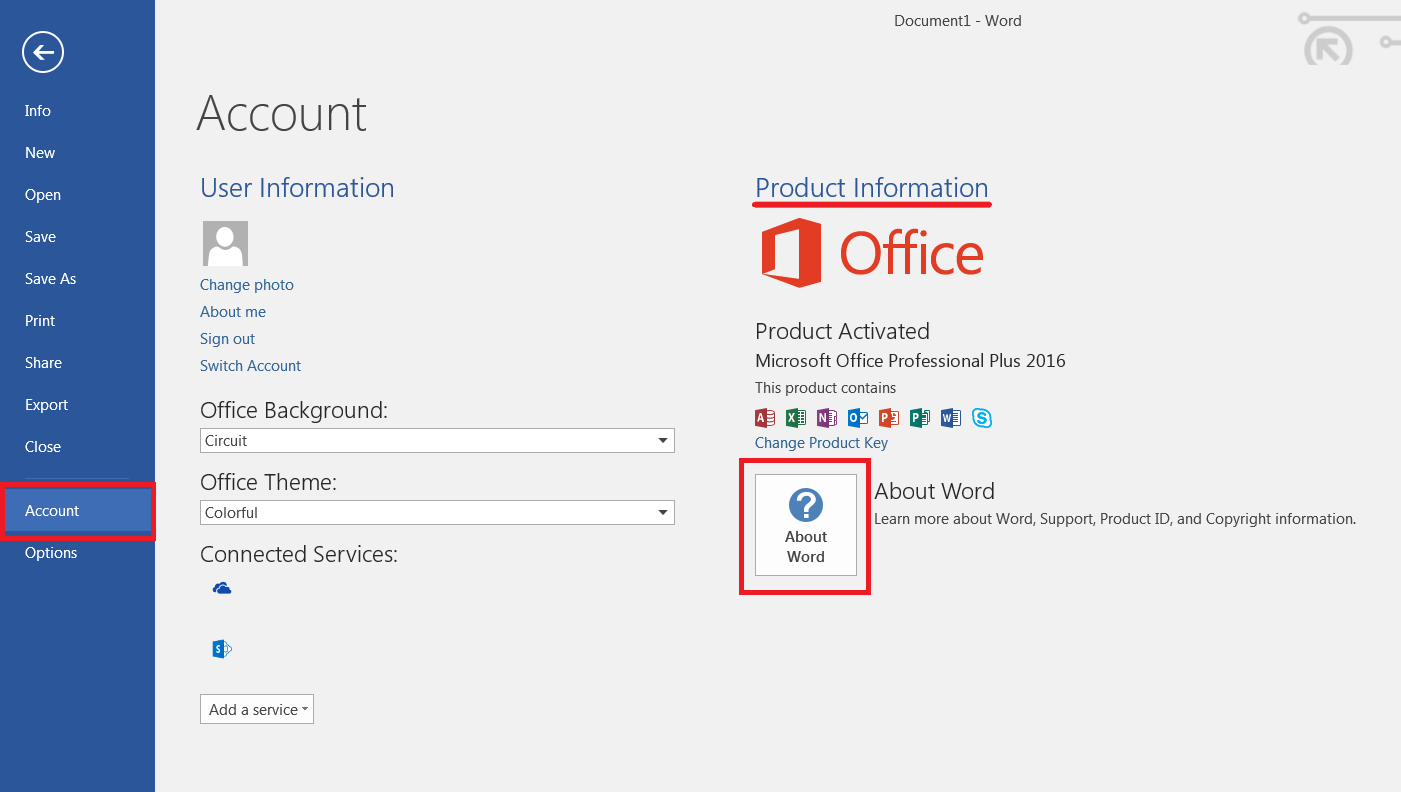This screenshot has width=1401, height=792.
Task: Click the User Information heading
Action: pos(297,188)
